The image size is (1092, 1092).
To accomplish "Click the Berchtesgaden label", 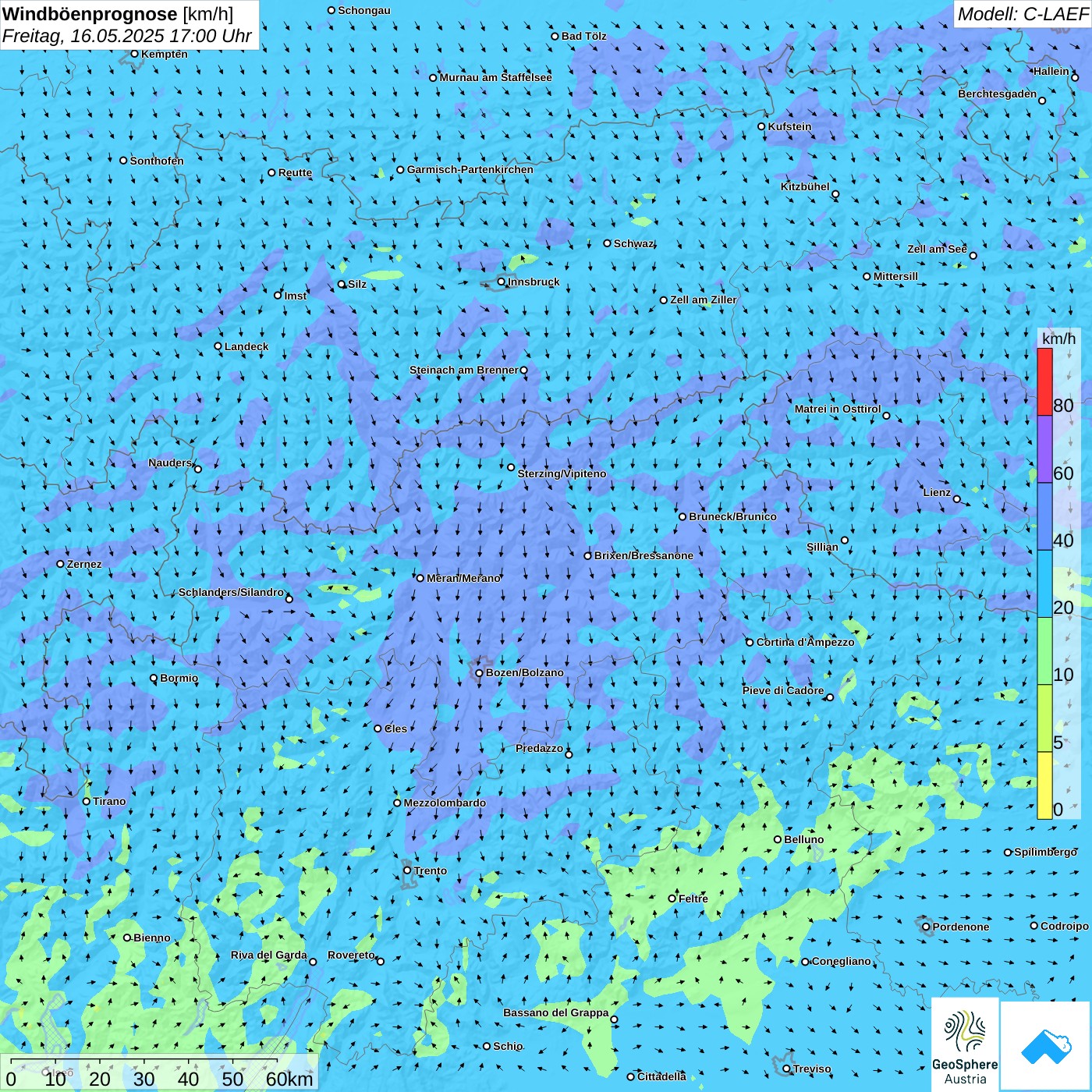I will coord(998,94).
